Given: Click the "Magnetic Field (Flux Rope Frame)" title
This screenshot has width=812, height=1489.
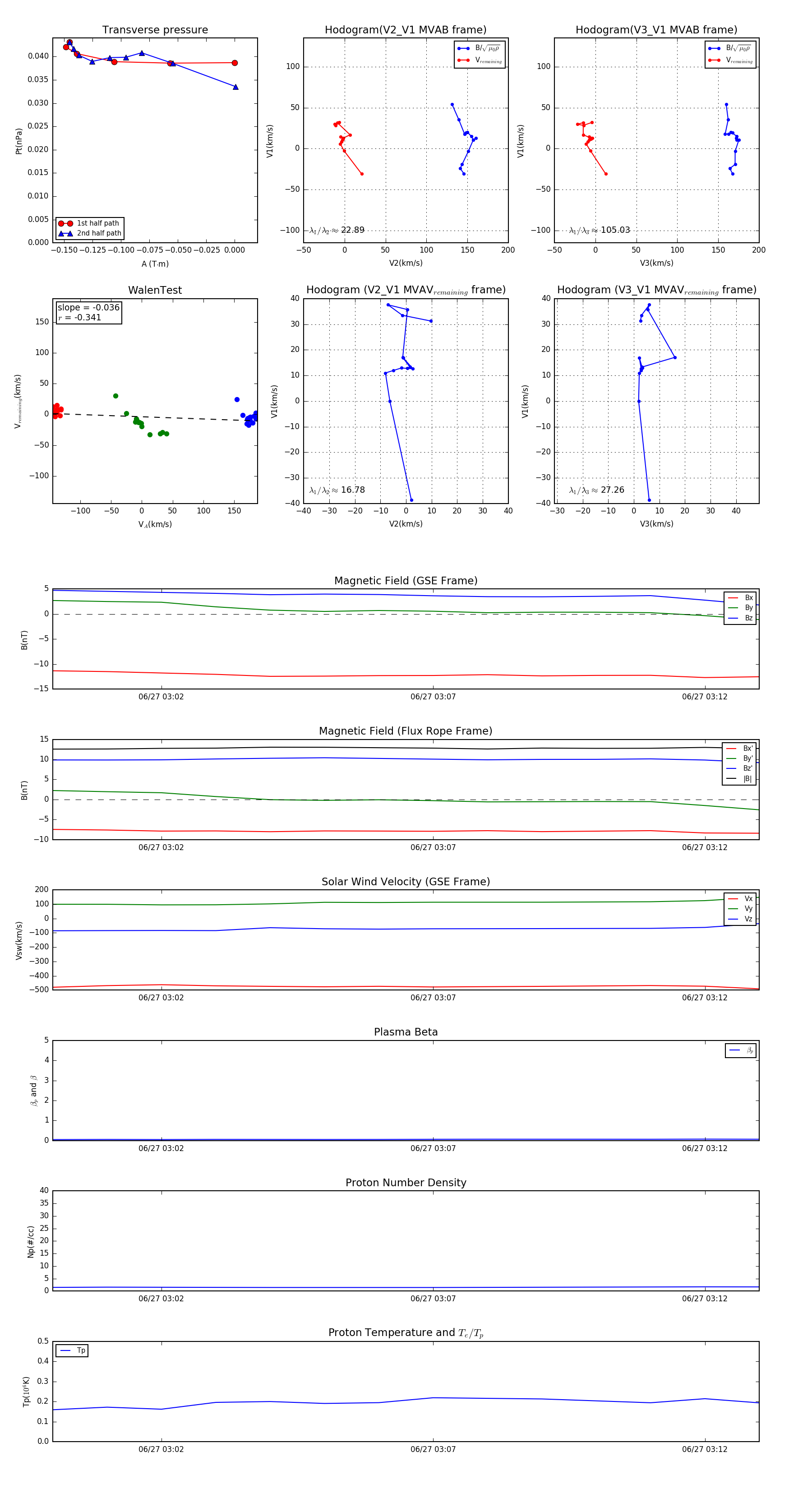Looking at the screenshot, I should coord(406,731).
